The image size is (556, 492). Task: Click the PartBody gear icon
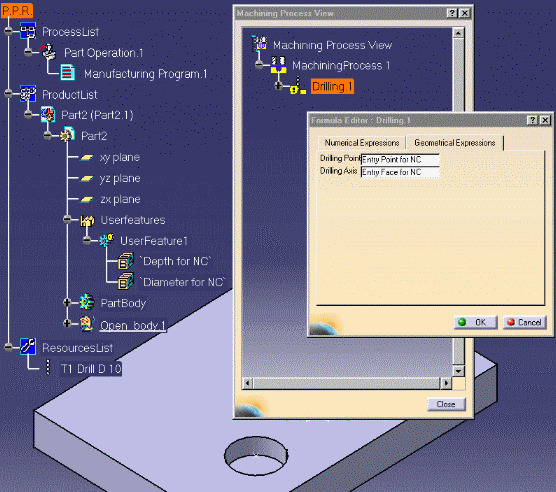tap(87, 302)
